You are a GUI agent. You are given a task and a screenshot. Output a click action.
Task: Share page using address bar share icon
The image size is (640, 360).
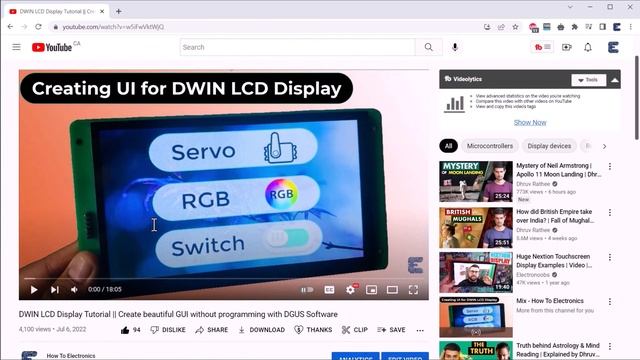point(501,27)
